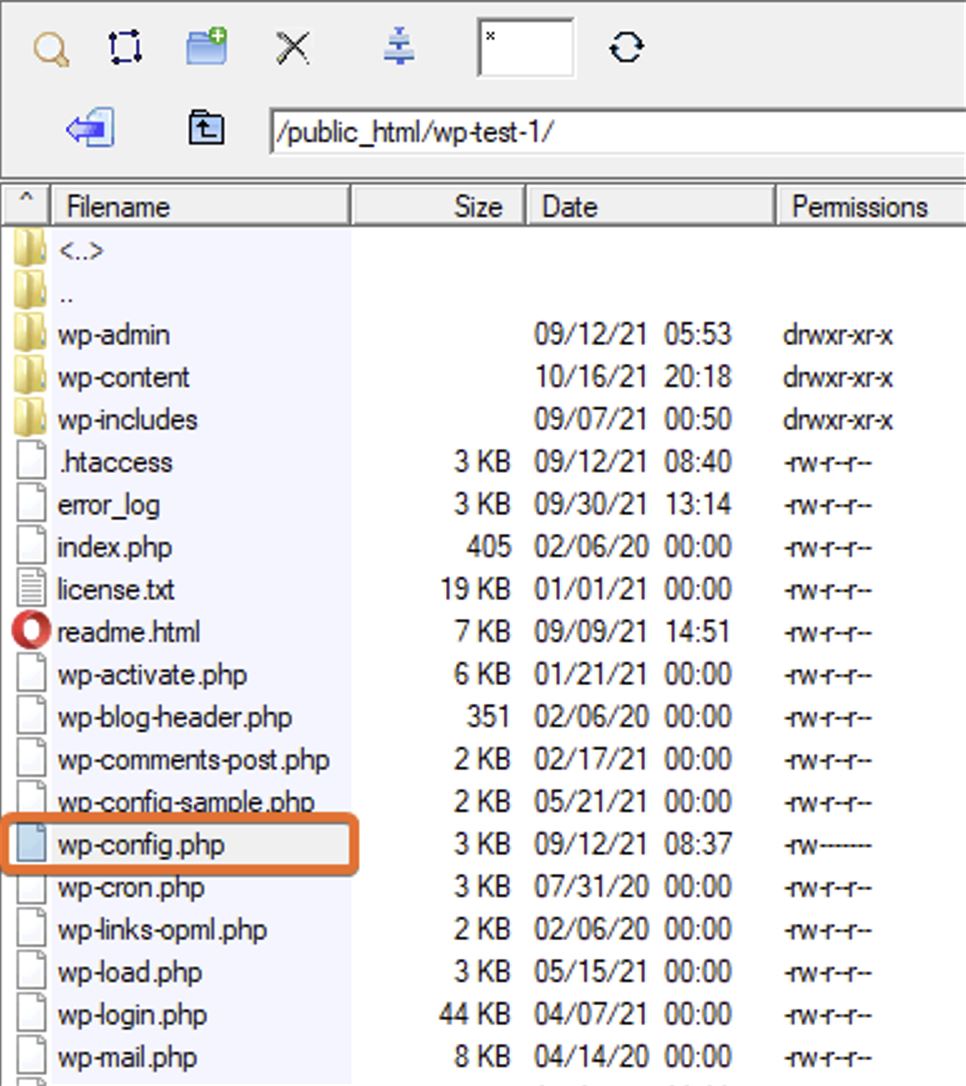Screen dimensions: 966x1086
Task: Select the wp-config.php file
Action: tap(141, 845)
